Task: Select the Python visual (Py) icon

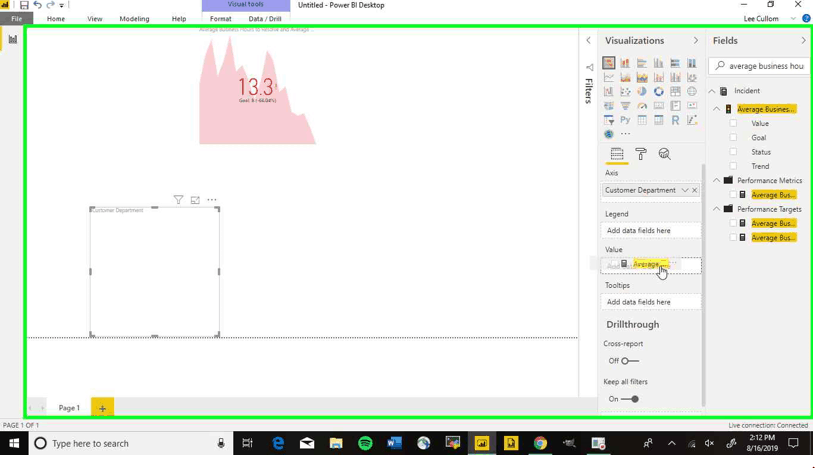Action: pos(625,120)
